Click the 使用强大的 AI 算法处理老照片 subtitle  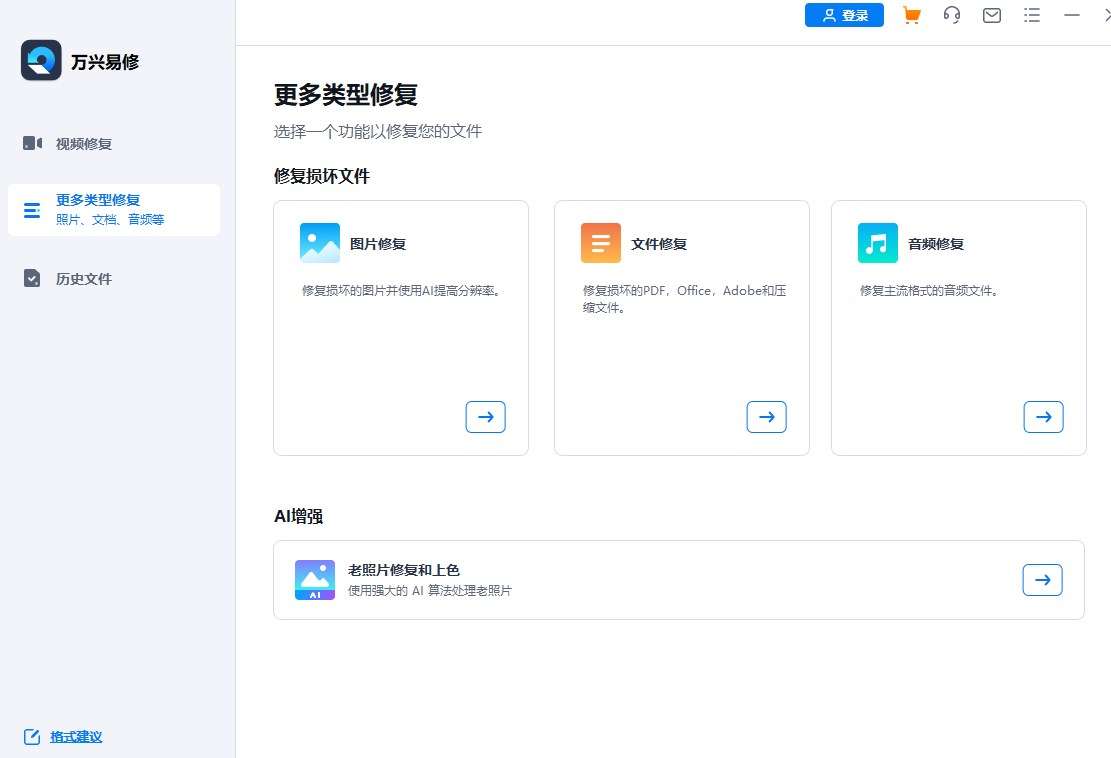tap(429, 590)
